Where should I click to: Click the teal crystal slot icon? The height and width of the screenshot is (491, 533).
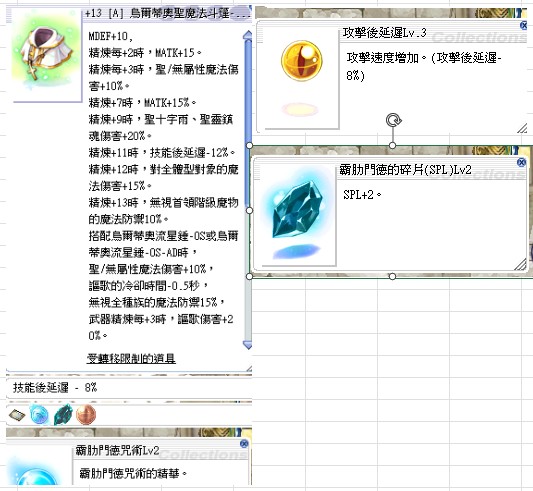[x=63, y=414]
